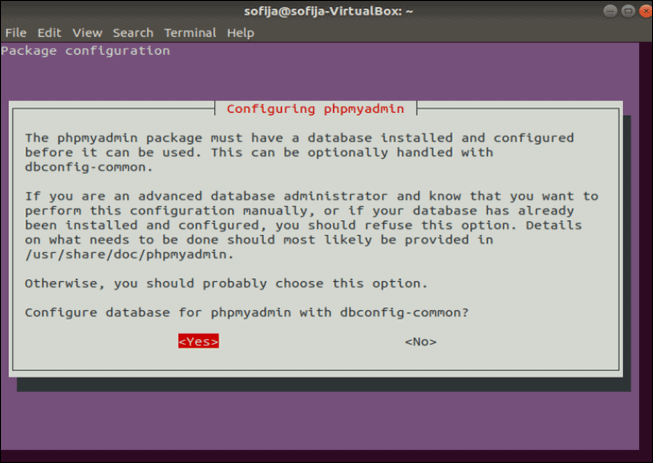Minimize the terminal window
The height and width of the screenshot is (463, 653).
pyautogui.click(x=610, y=11)
